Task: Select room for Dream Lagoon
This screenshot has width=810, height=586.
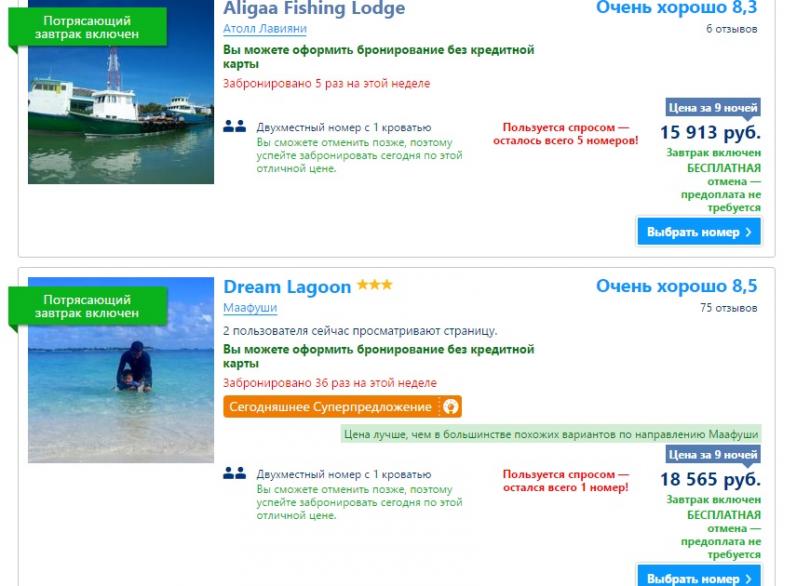Action: coord(698,576)
